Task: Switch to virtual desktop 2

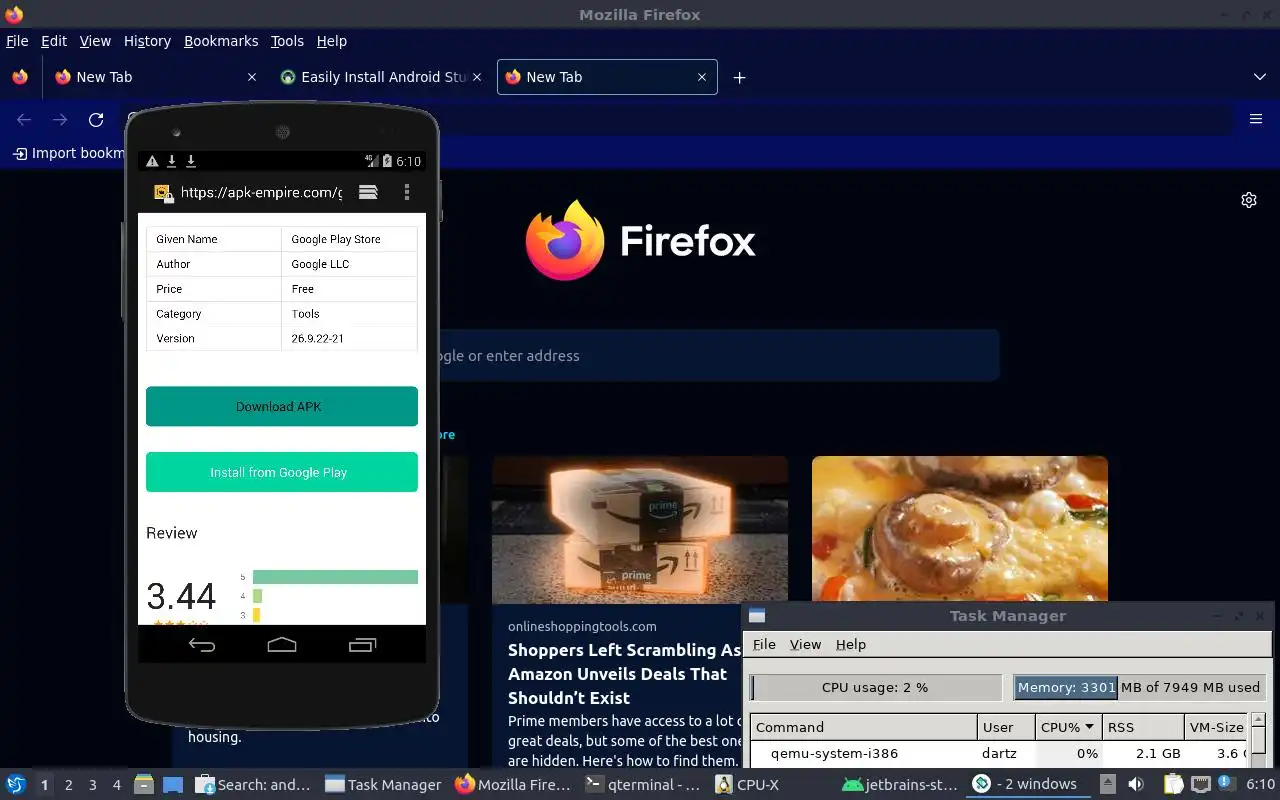Action: click(x=69, y=785)
